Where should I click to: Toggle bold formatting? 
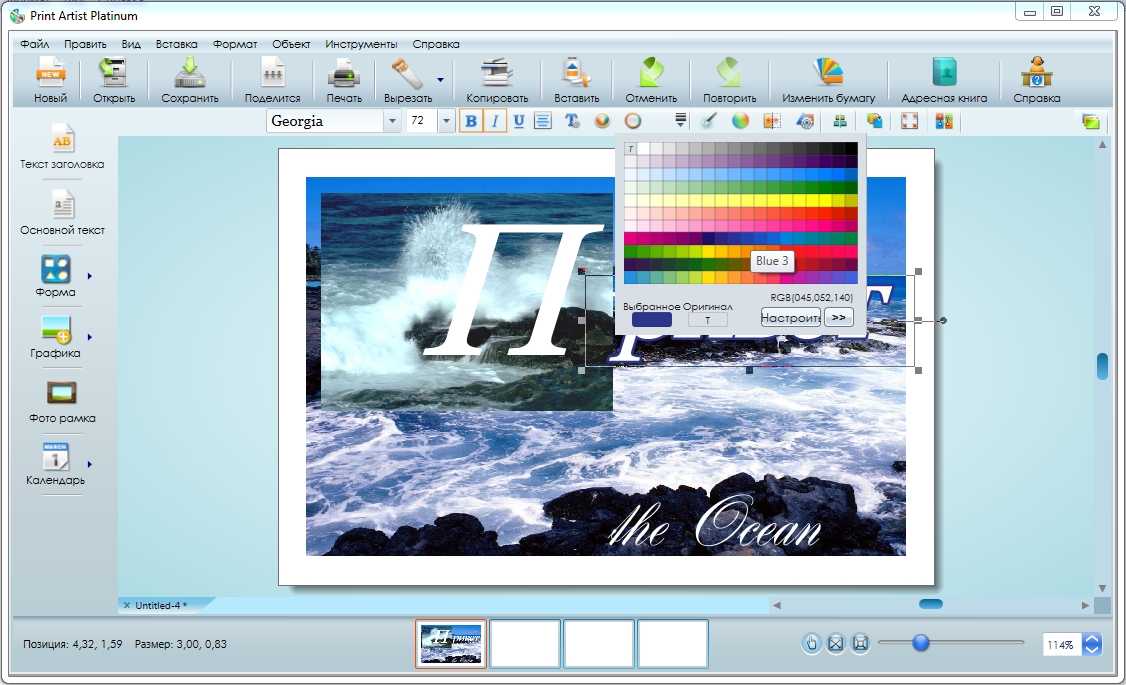[470, 120]
